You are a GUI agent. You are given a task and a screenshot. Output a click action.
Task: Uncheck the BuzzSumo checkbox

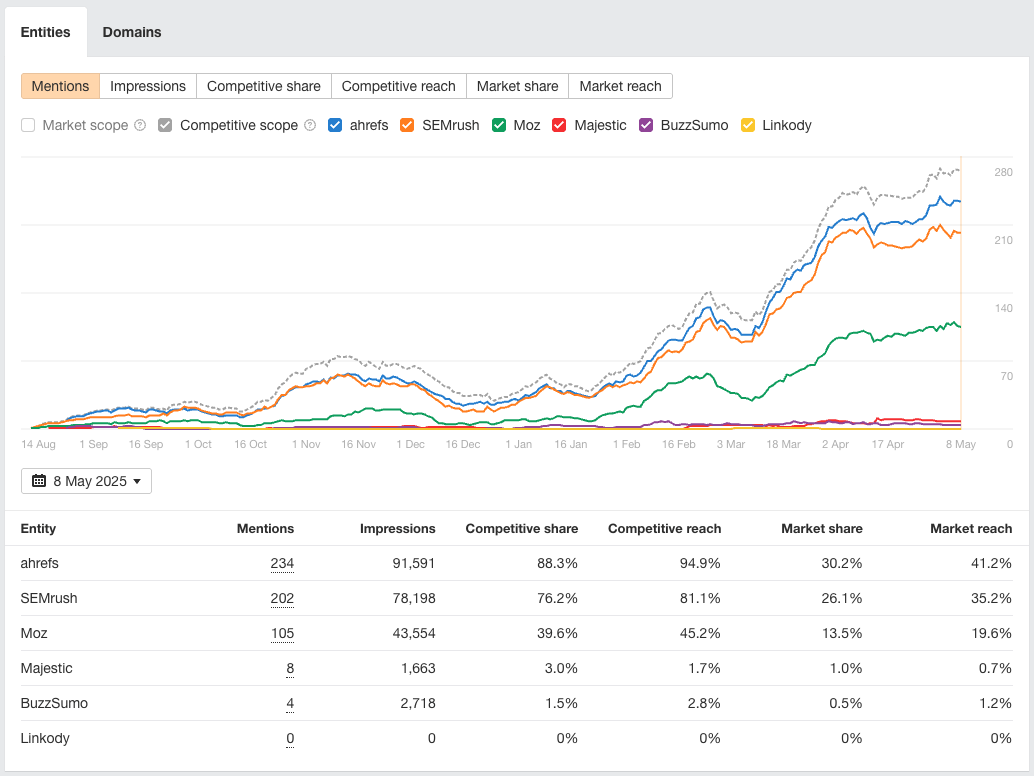(x=646, y=125)
